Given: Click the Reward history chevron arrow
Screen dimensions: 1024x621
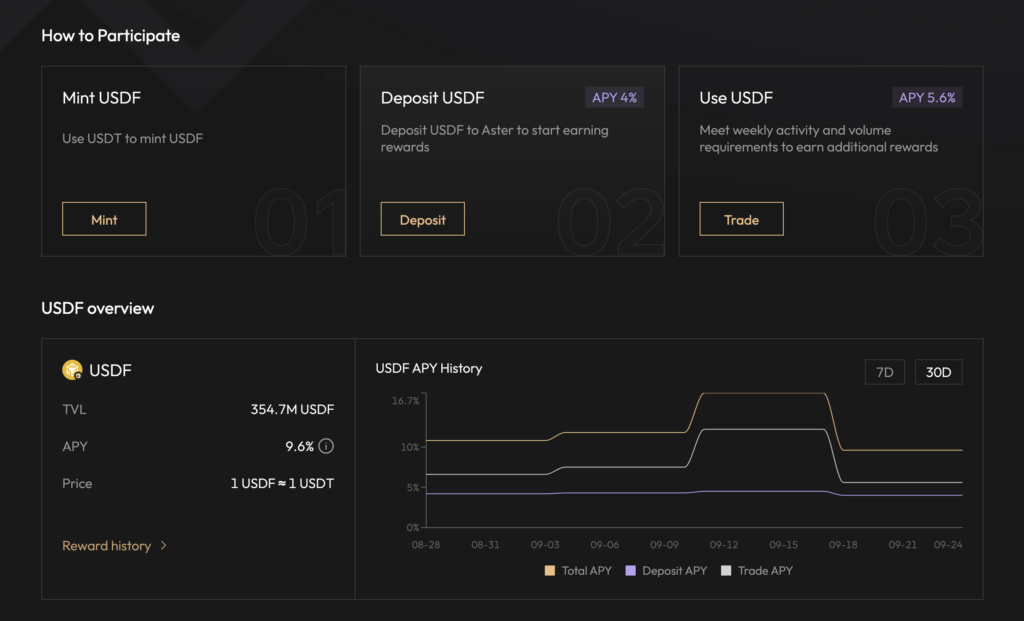Looking at the screenshot, I should 164,546.
